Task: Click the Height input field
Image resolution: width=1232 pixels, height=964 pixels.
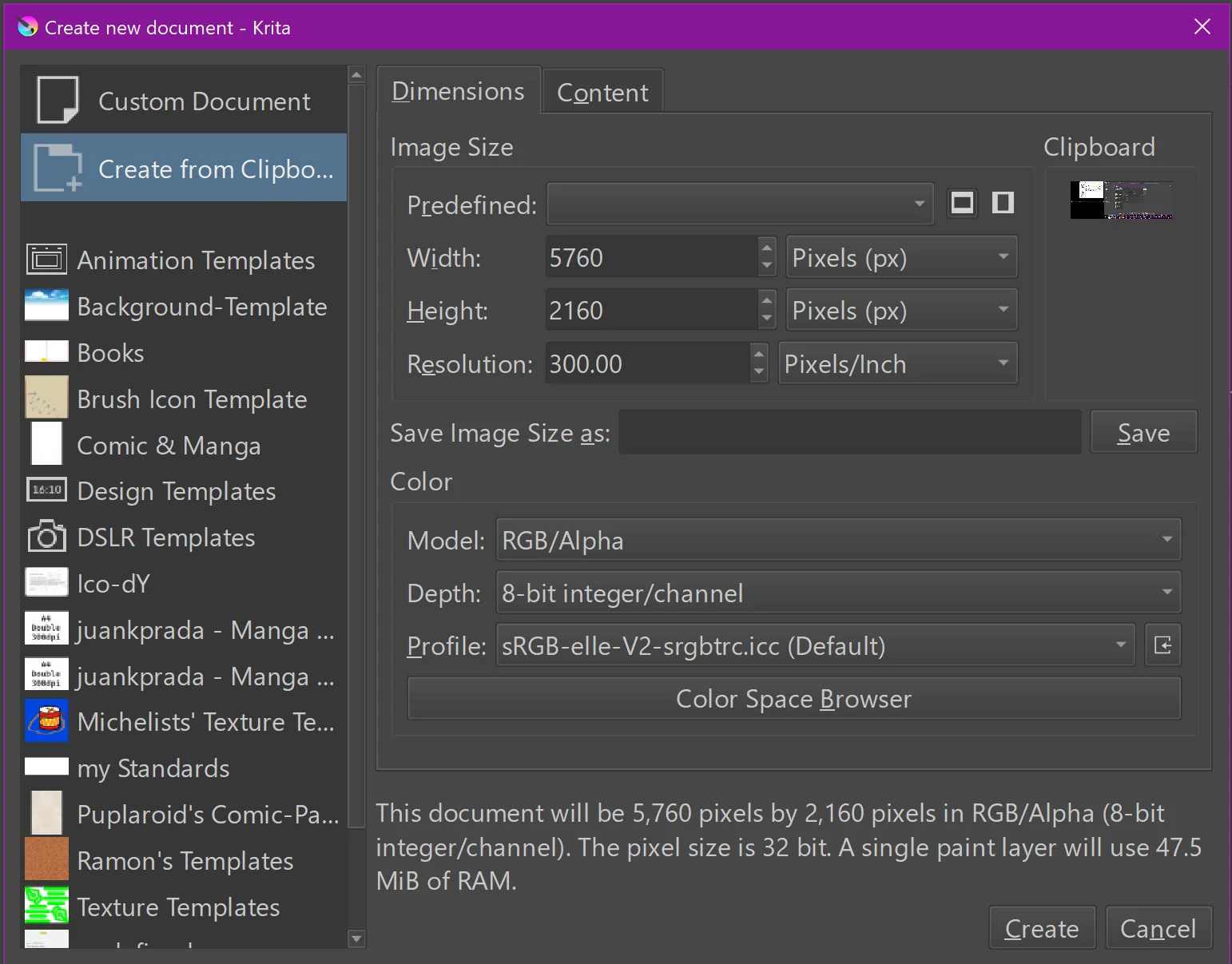Action: tap(651, 310)
